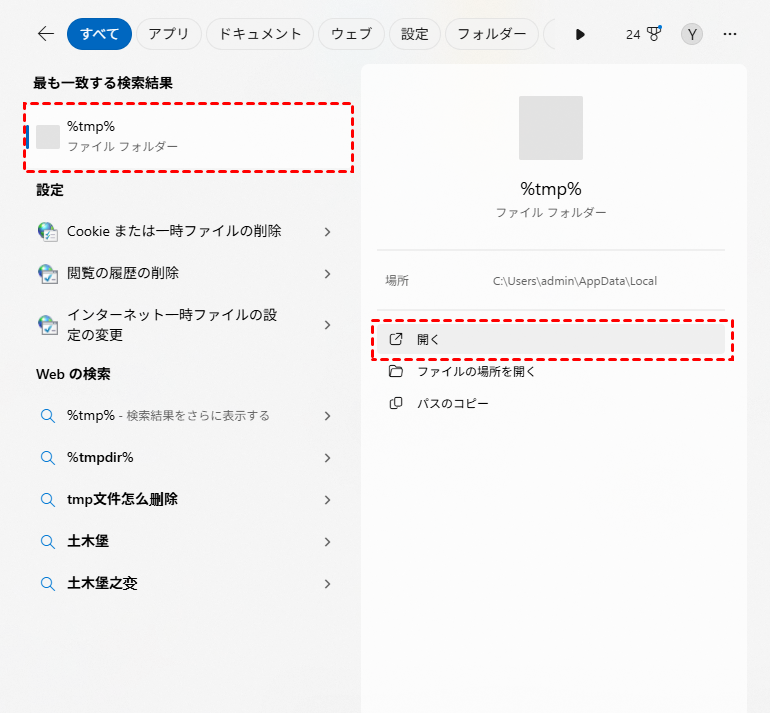770x713 pixels.
Task: Select the %tmp% best match result
Action: (189, 137)
